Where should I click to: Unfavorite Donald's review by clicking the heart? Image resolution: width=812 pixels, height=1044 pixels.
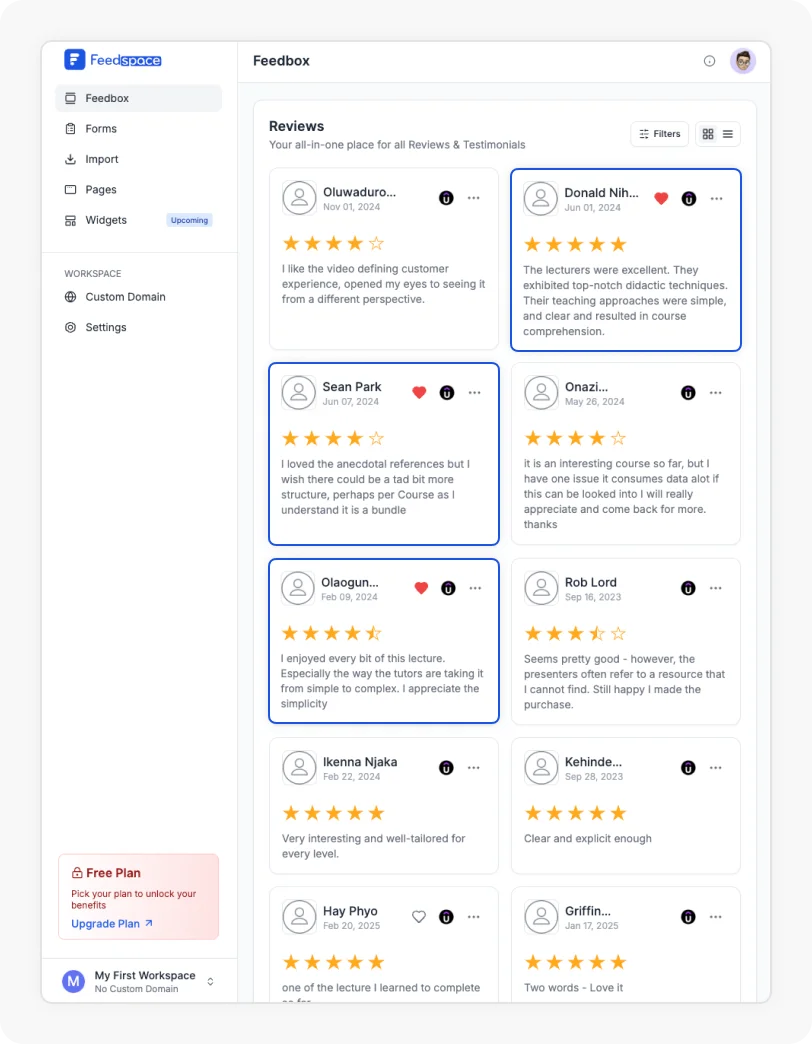661,198
